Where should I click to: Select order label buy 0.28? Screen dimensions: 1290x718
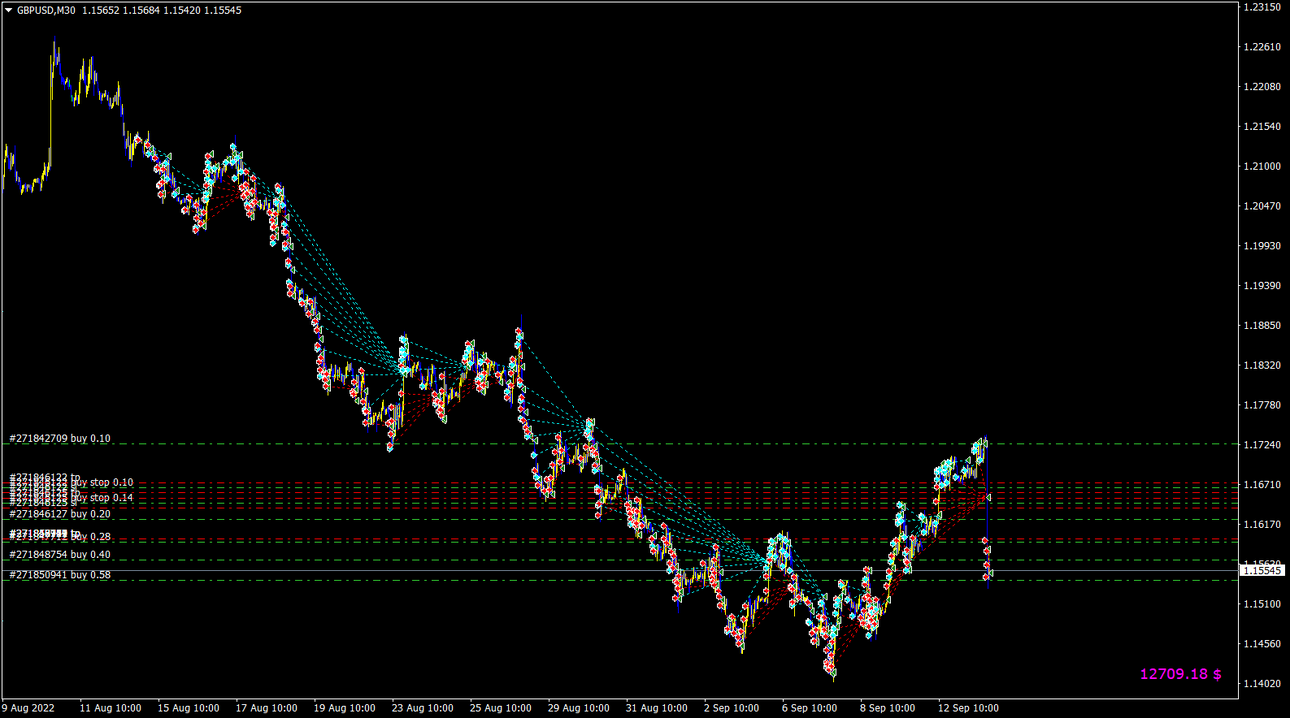tap(91, 538)
